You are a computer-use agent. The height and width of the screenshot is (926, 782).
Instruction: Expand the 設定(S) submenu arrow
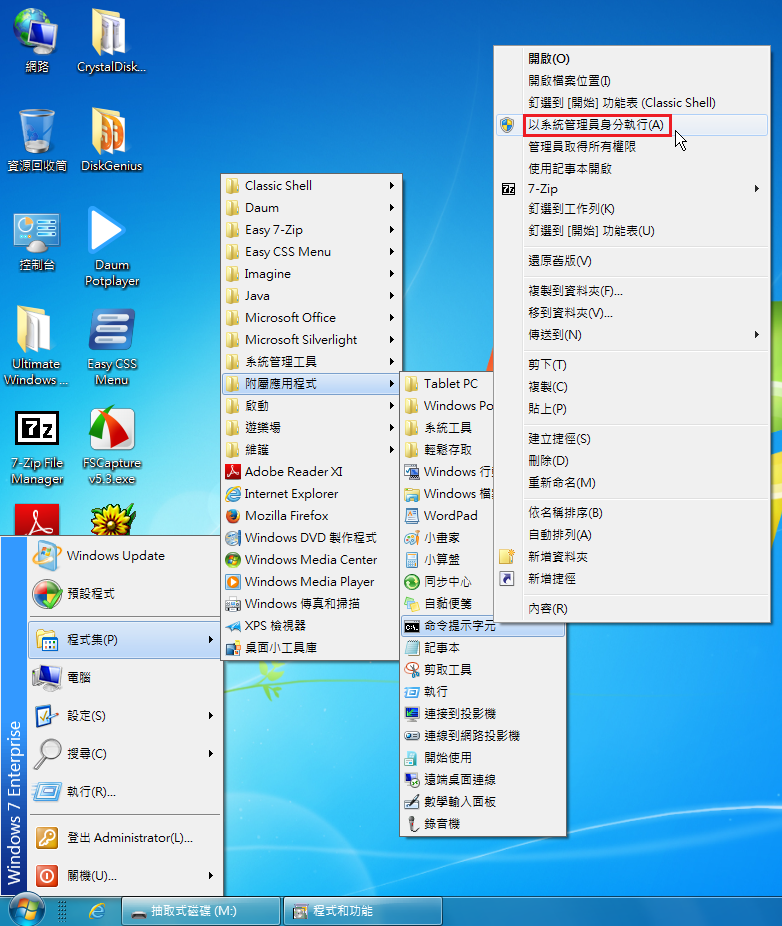(x=211, y=715)
